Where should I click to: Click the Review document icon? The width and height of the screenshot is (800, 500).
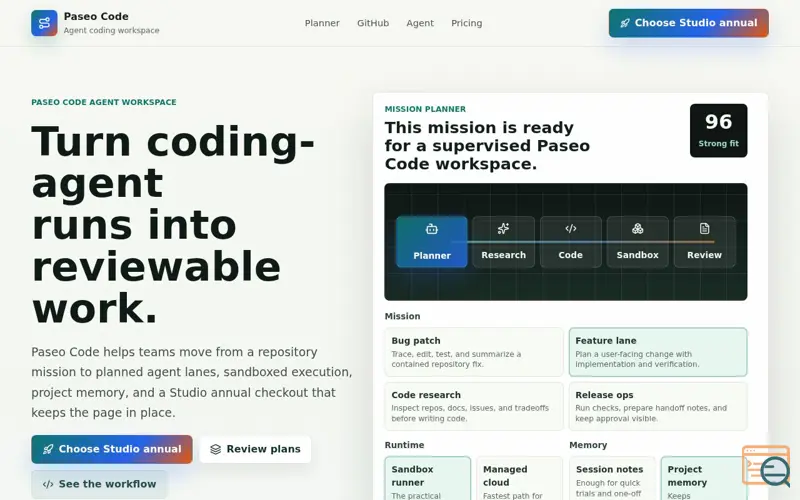pos(705,229)
